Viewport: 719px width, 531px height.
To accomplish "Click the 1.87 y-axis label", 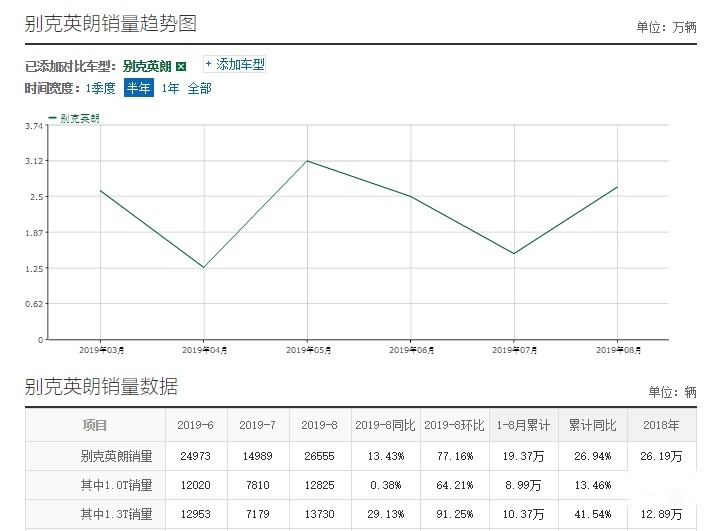I will tap(33, 233).
